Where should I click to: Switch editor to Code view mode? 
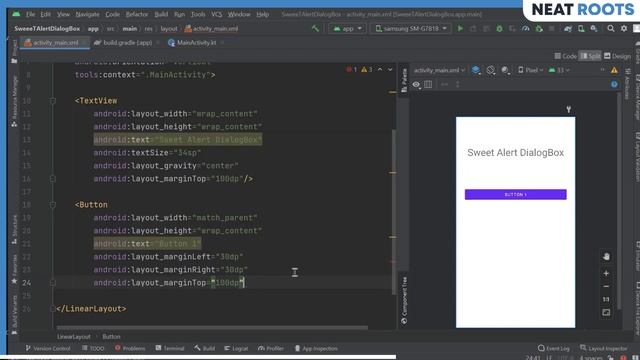pyautogui.click(x=565, y=56)
